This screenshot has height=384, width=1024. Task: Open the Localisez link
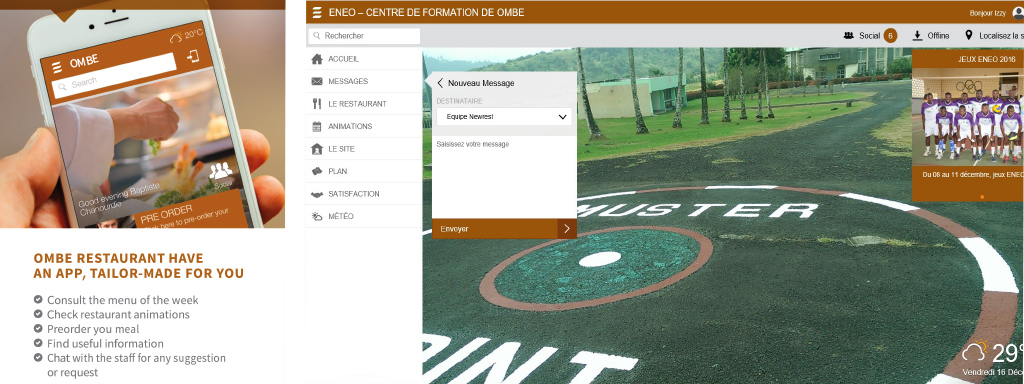[x=1001, y=36]
